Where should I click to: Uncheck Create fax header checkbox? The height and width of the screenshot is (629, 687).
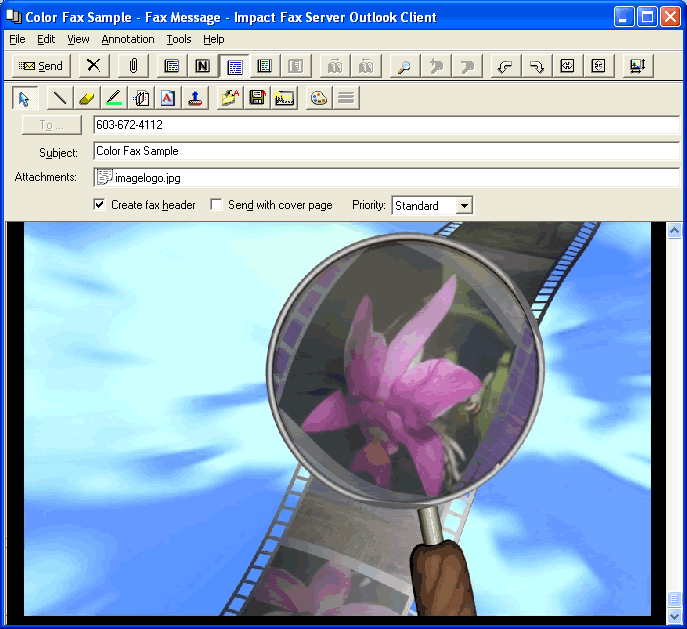tap(99, 205)
